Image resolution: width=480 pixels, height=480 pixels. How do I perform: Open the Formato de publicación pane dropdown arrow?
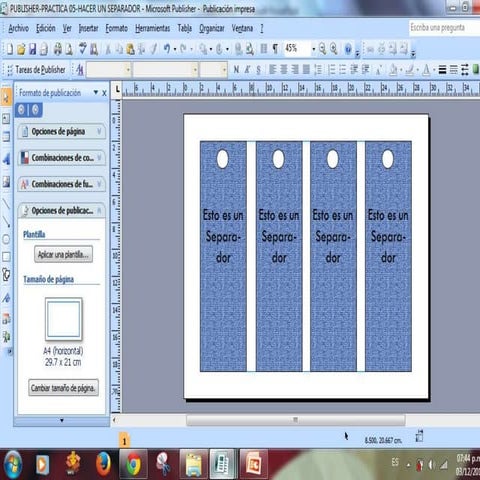(96, 92)
